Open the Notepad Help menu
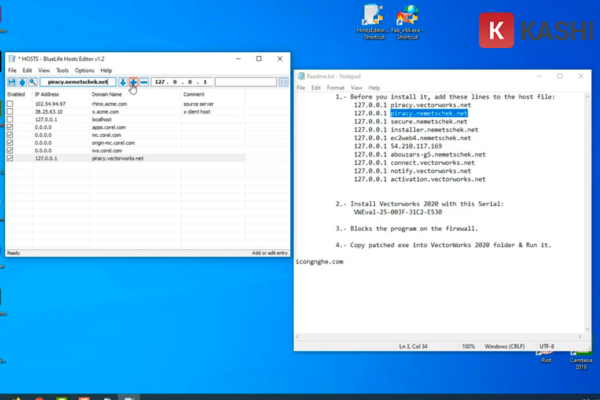The height and width of the screenshot is (400, 600). [374, 88]
